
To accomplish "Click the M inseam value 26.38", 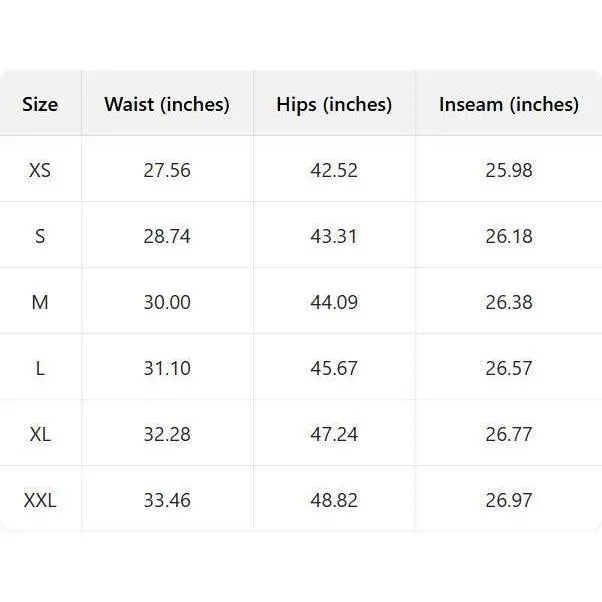I will 509,302.
